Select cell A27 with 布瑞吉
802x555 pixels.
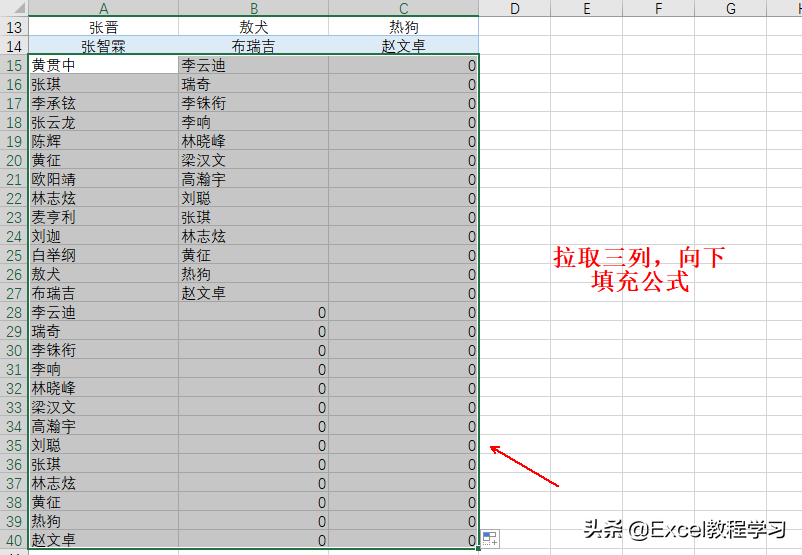pyautogui.click(x=103, y=293)
